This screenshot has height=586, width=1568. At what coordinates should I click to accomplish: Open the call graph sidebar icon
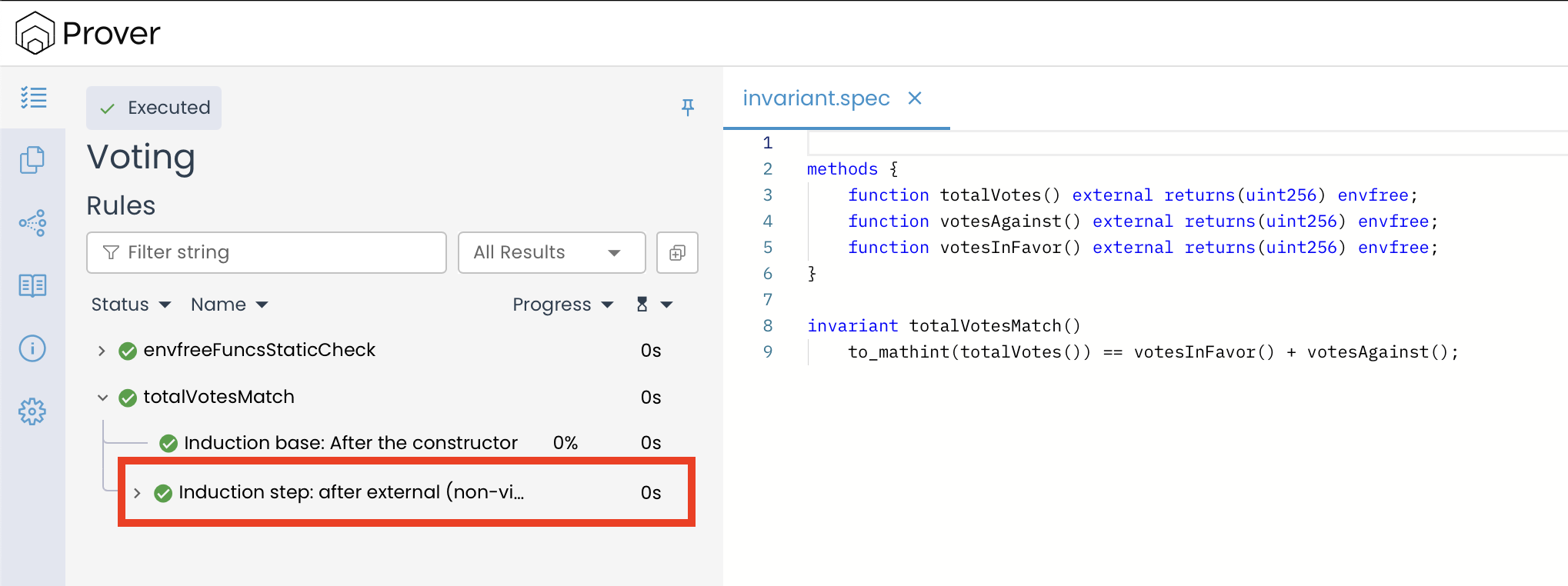coord(32,223)
